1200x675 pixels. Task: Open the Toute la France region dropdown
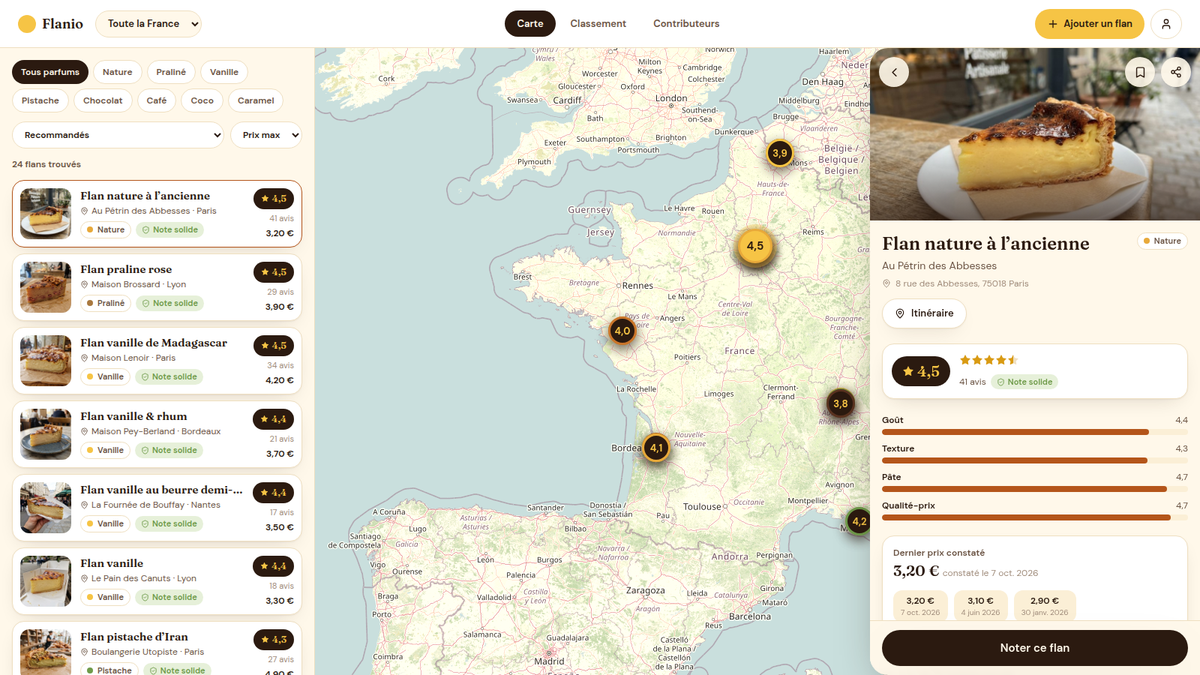148,24
